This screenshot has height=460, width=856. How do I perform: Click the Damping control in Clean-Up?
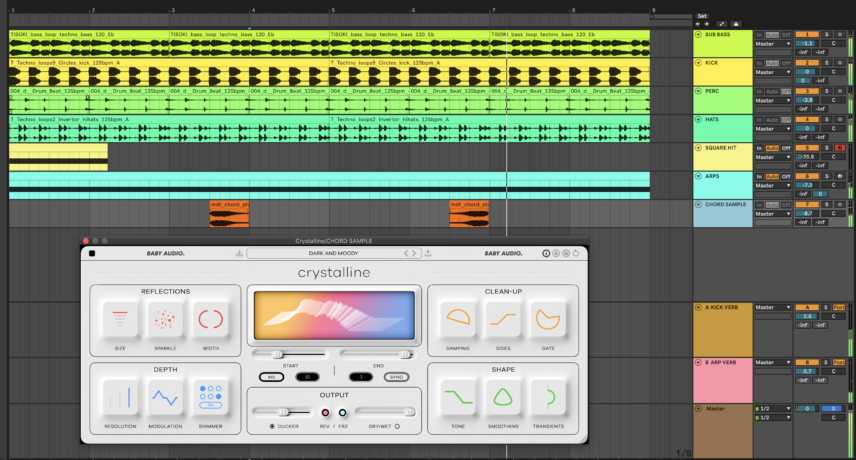click(x=458, y=319)
